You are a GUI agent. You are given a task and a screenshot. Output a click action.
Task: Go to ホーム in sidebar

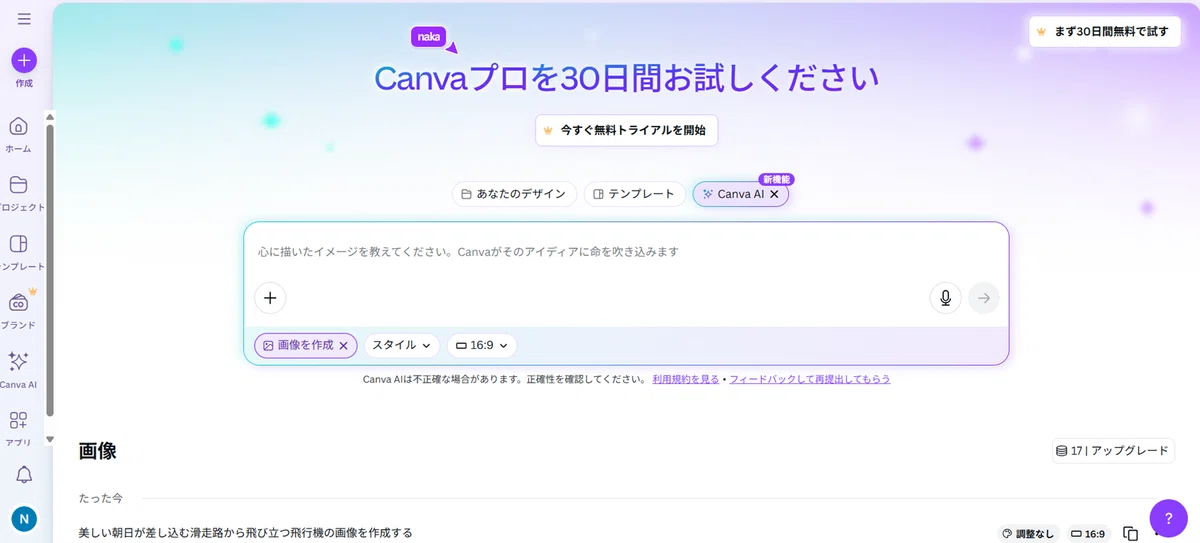(x=18, y=134)
